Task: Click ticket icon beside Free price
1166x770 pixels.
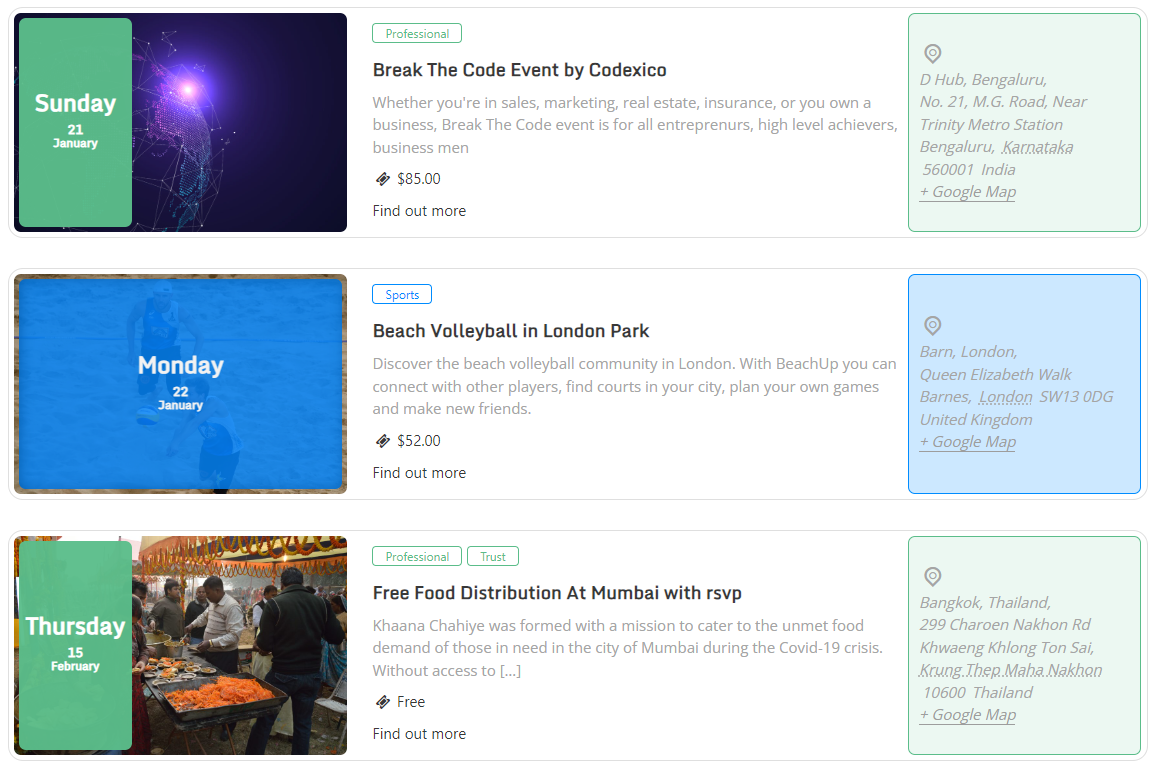Action: click(x=382, y=702)
